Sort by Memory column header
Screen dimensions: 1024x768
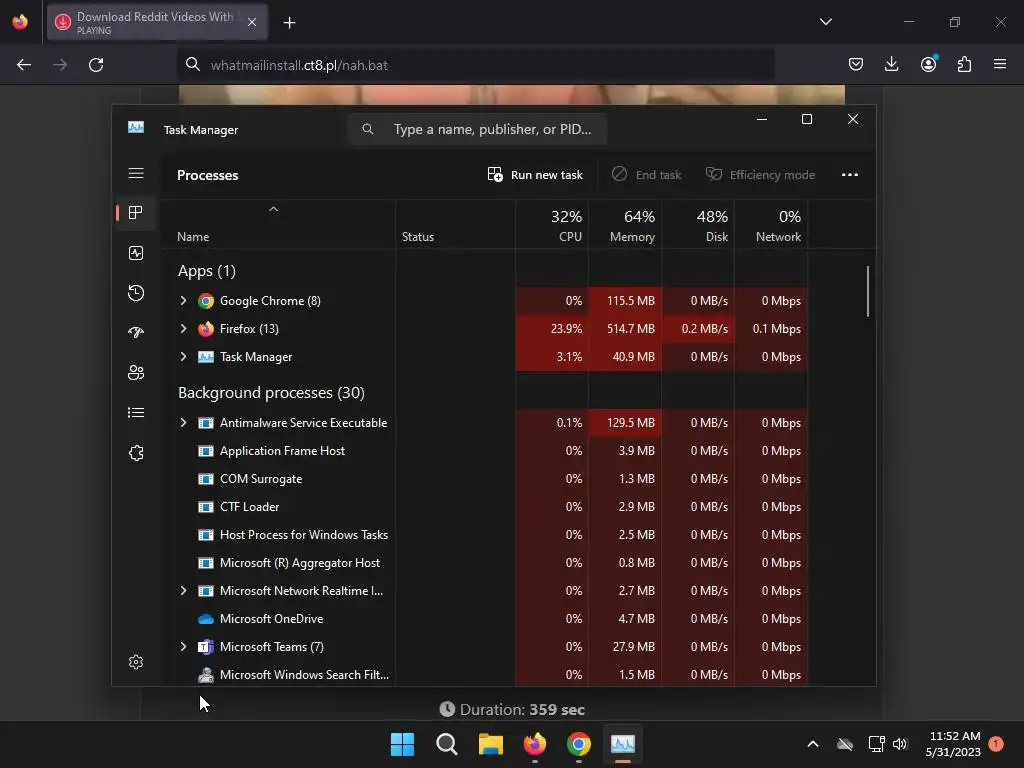(625, 225)
